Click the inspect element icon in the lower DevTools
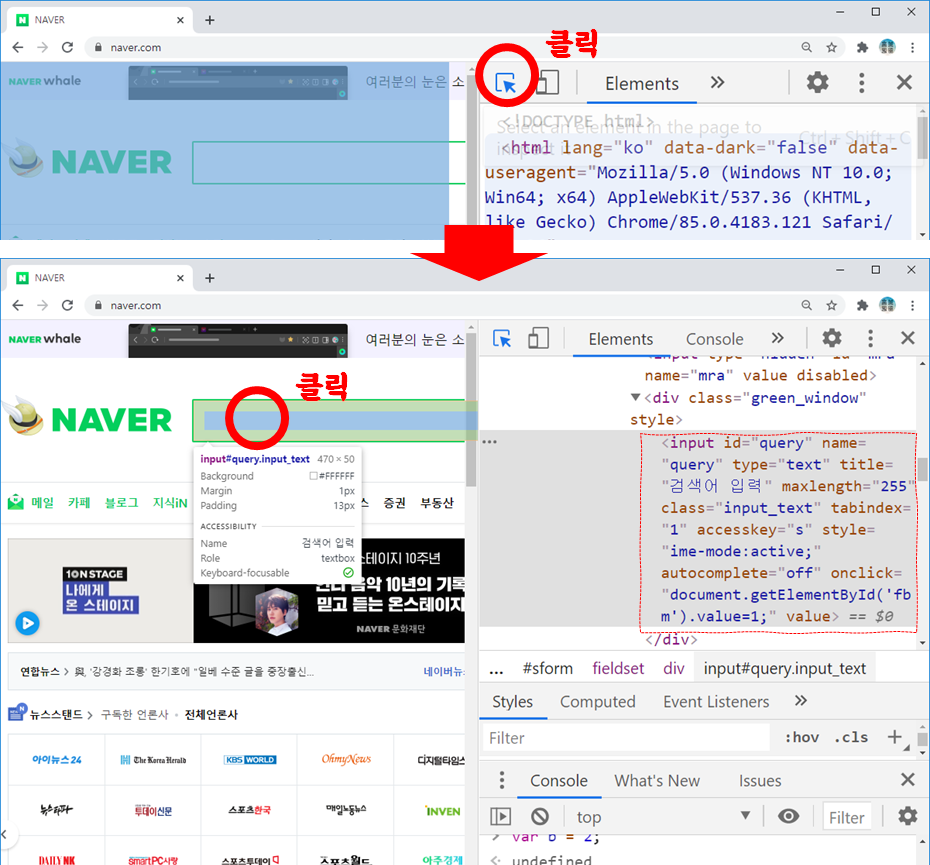Viewport: 930px width, 865px height. coord(502,339)
